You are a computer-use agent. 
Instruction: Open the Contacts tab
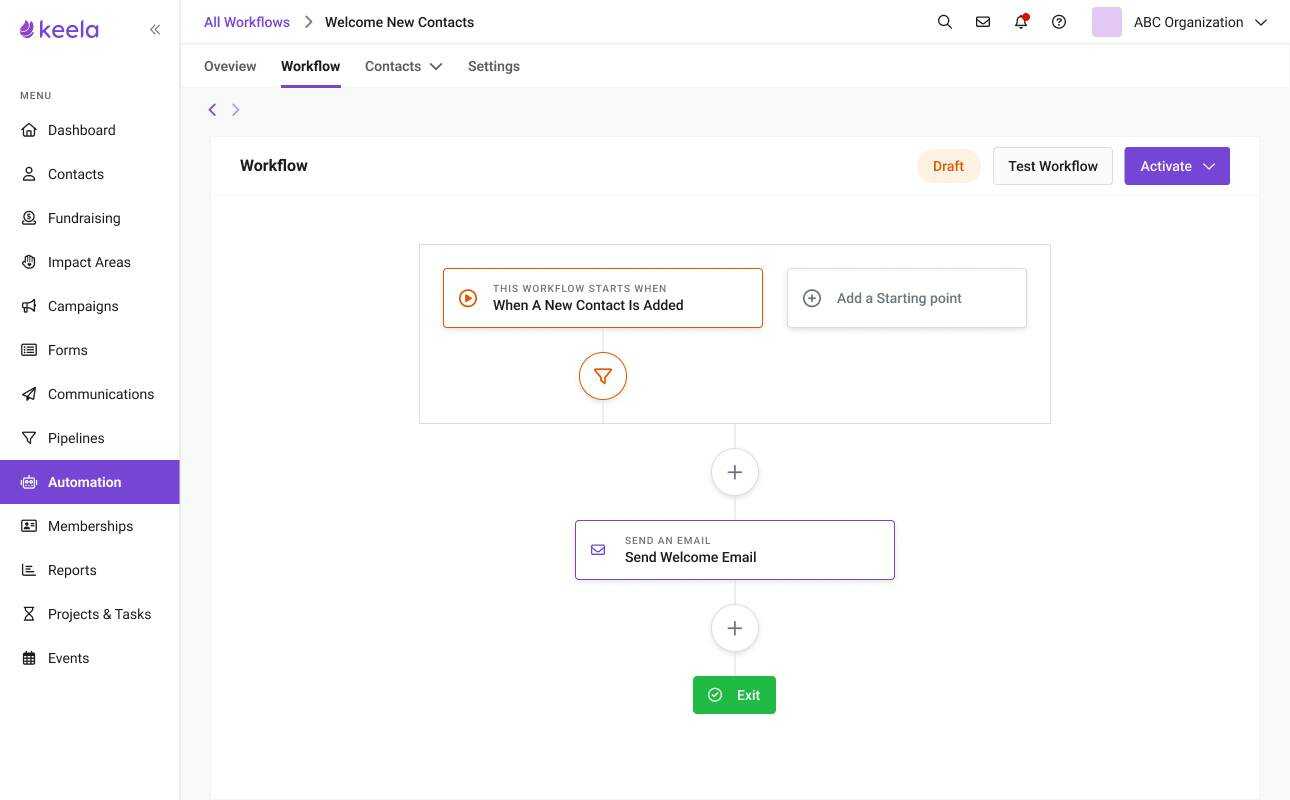(x=393, y=66)
